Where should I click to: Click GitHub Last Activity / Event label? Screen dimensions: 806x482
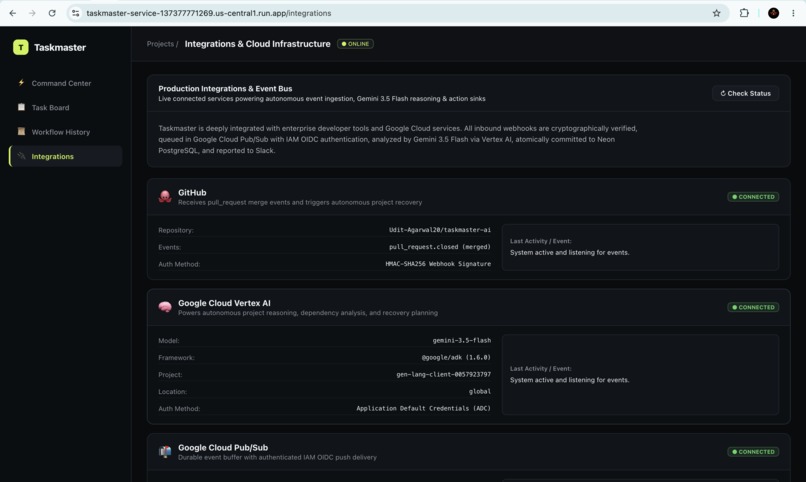point(541,241)
